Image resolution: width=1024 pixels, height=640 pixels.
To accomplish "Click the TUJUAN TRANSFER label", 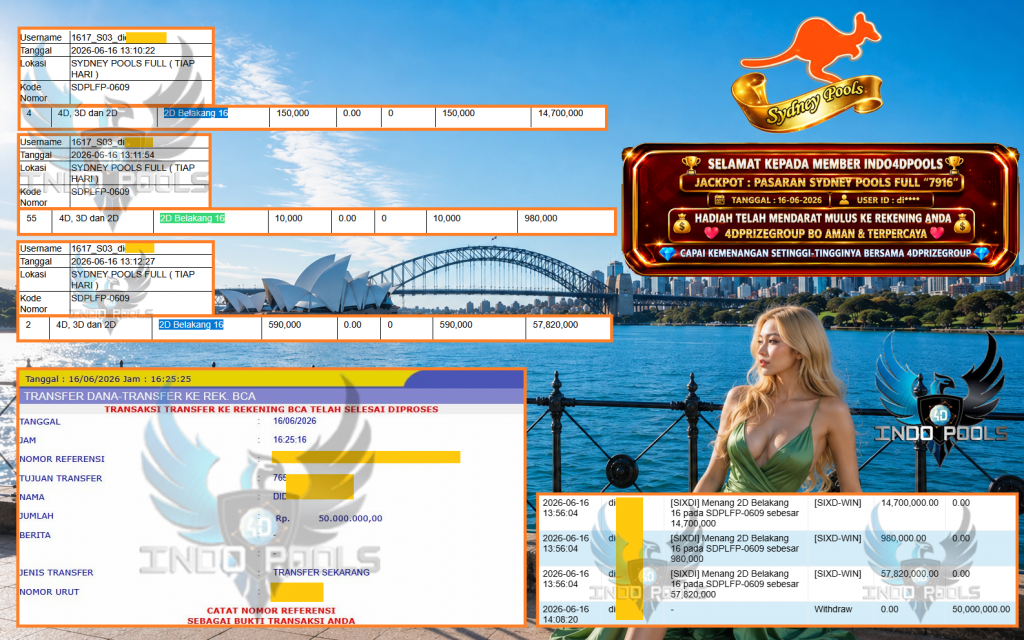I will pos(61,478).
